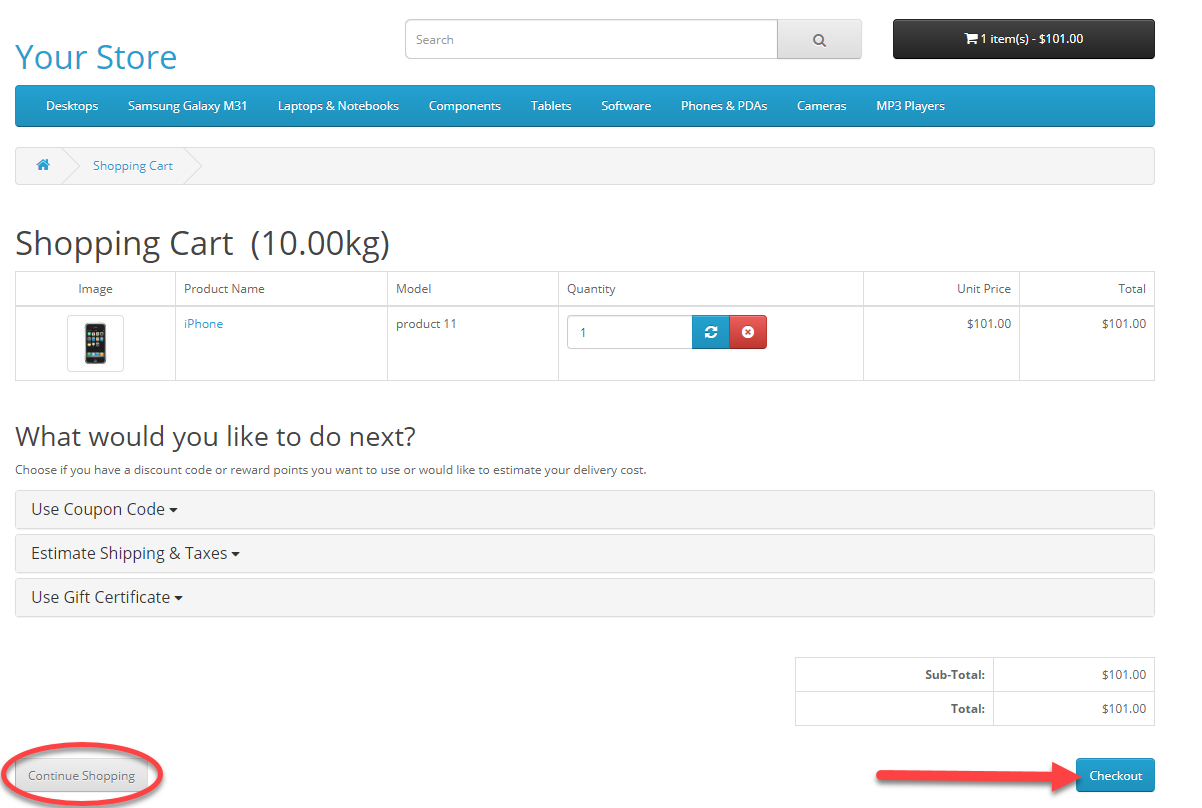1202x808 pixels.
Task: Click the Image column header
Action: [95, 288]
